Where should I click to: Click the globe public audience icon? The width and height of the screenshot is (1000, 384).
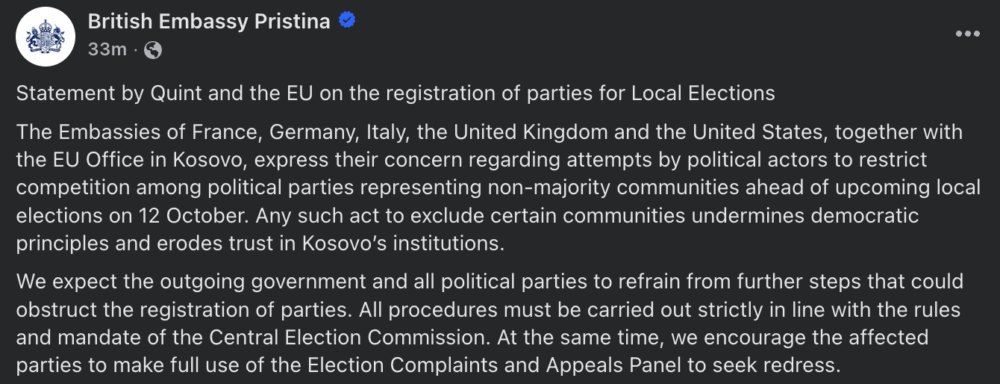153,50
